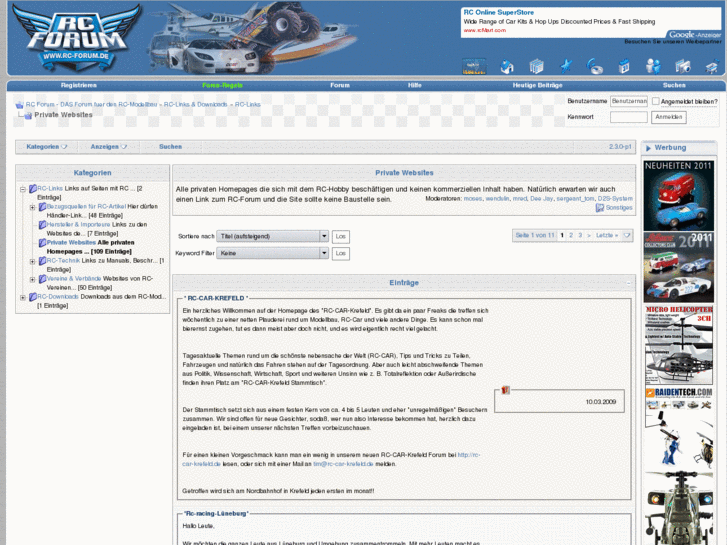This screenshot has width=727, height=545.
Task: Collapse the RC-Links tree node
Action: tap(23, 189)
